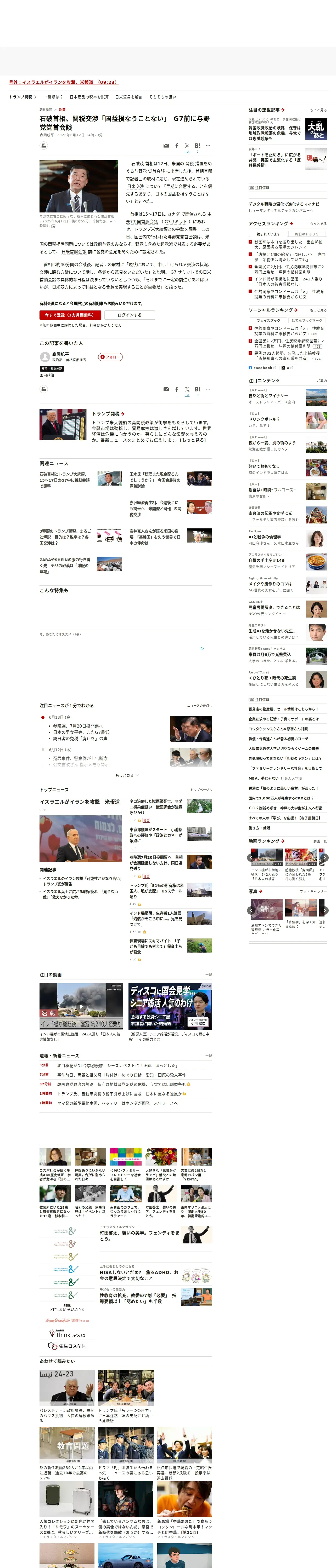Expand もっと見る in news summary
Viewport: 336px width, 1568px height.
click(127, 775)
